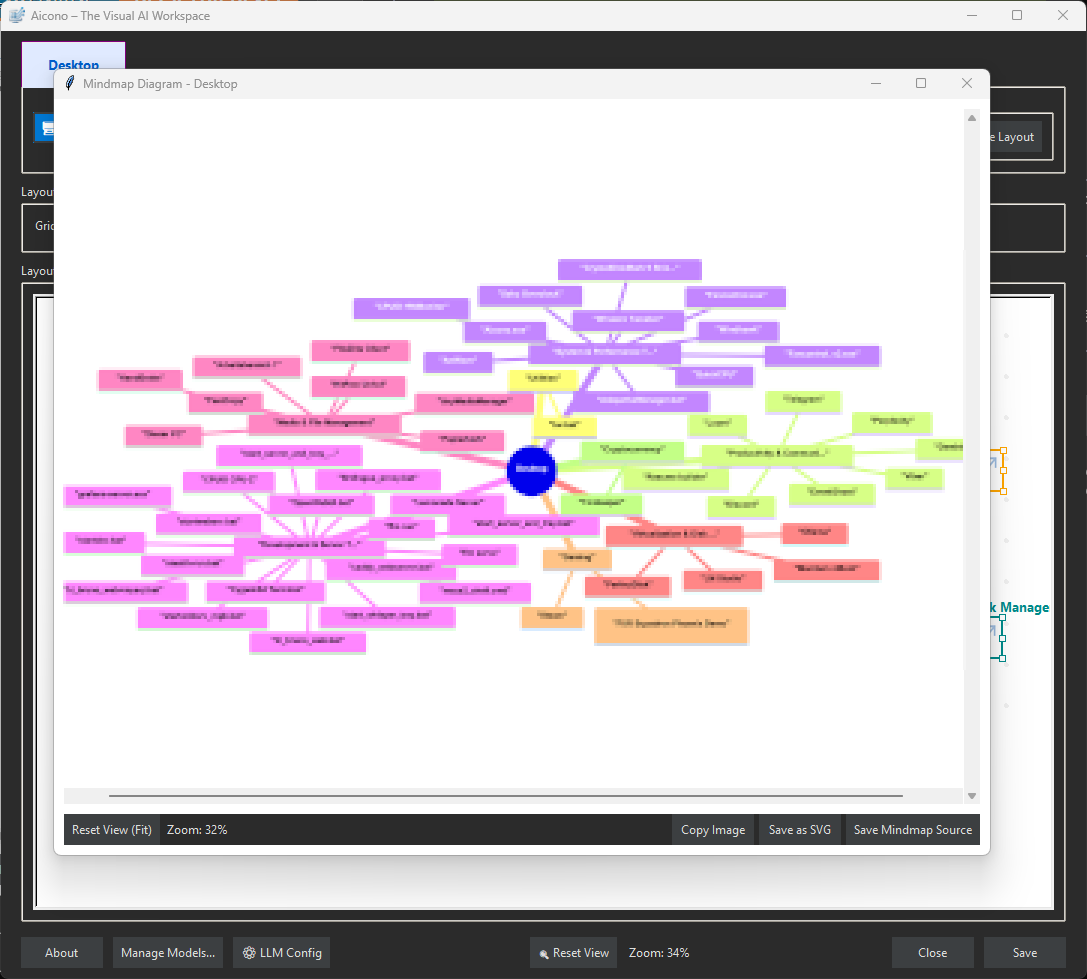Save the diagram as SVG
This screenshot has width=1087, height=979.
pyautogui.click(x=800, y=829)
